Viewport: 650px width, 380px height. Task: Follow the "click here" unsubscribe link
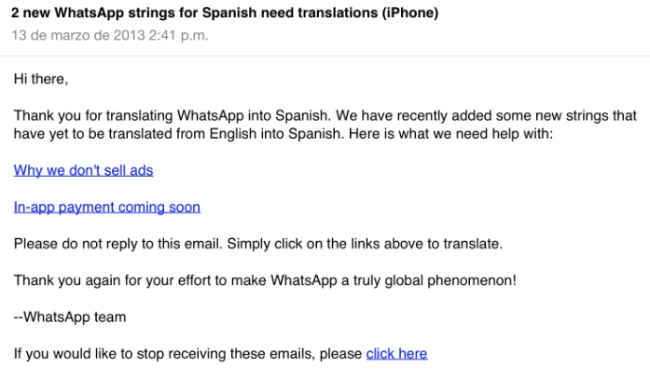pos(397,353)
